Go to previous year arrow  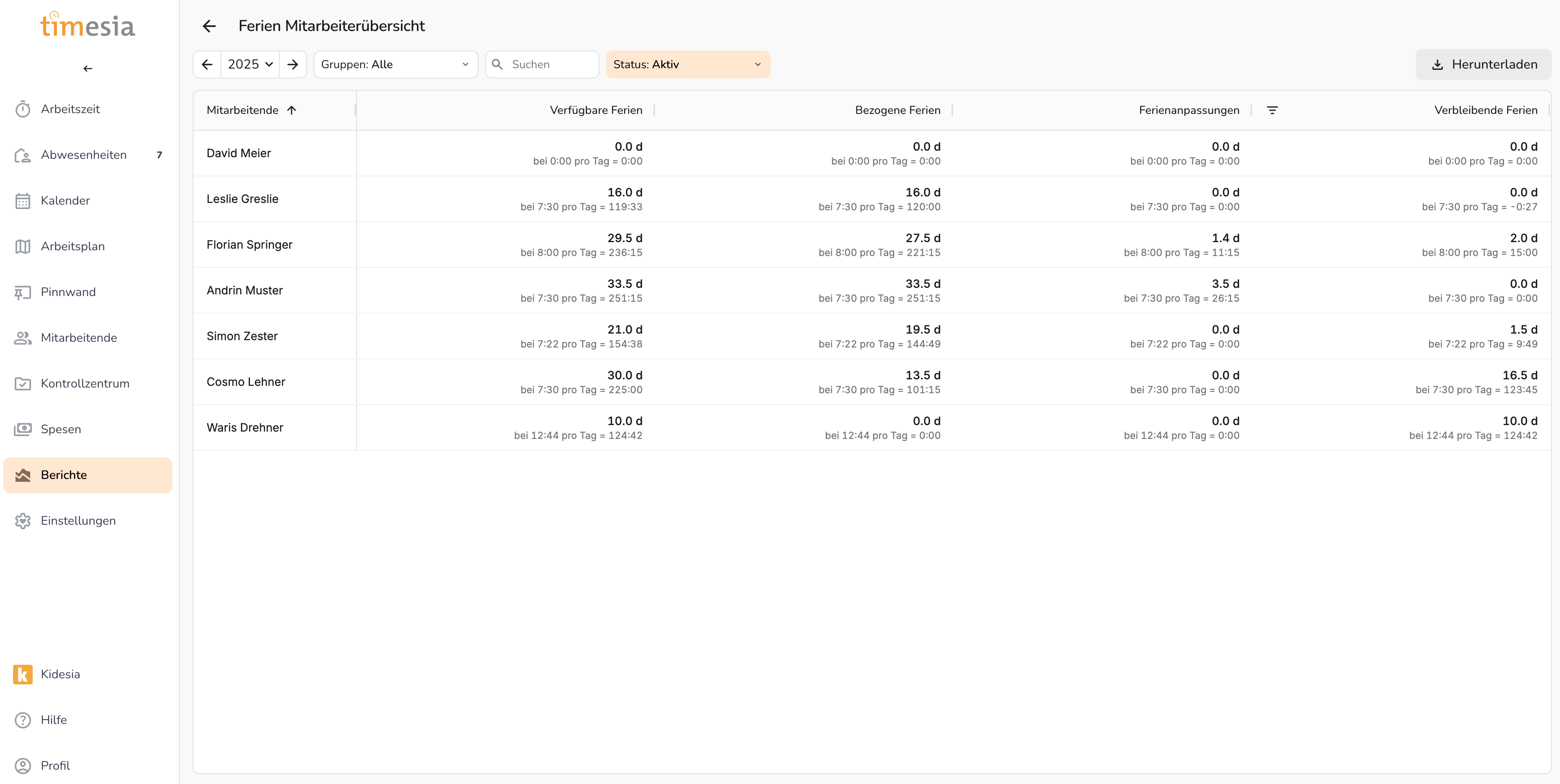tap(207, 64)
